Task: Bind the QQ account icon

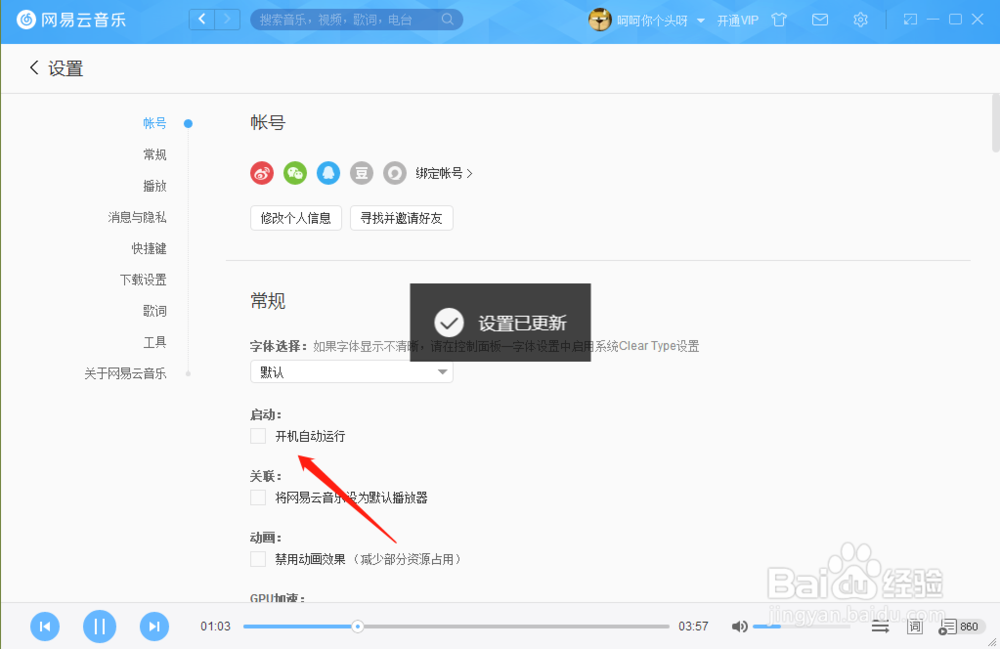Action: point(328,173)
